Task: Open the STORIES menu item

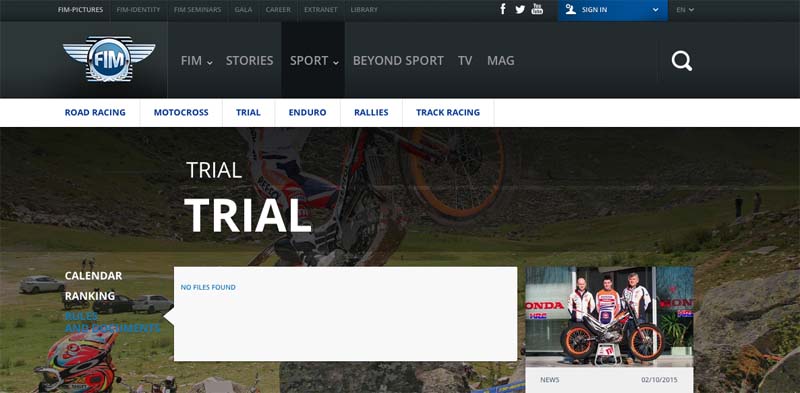Action: [249, 61]
